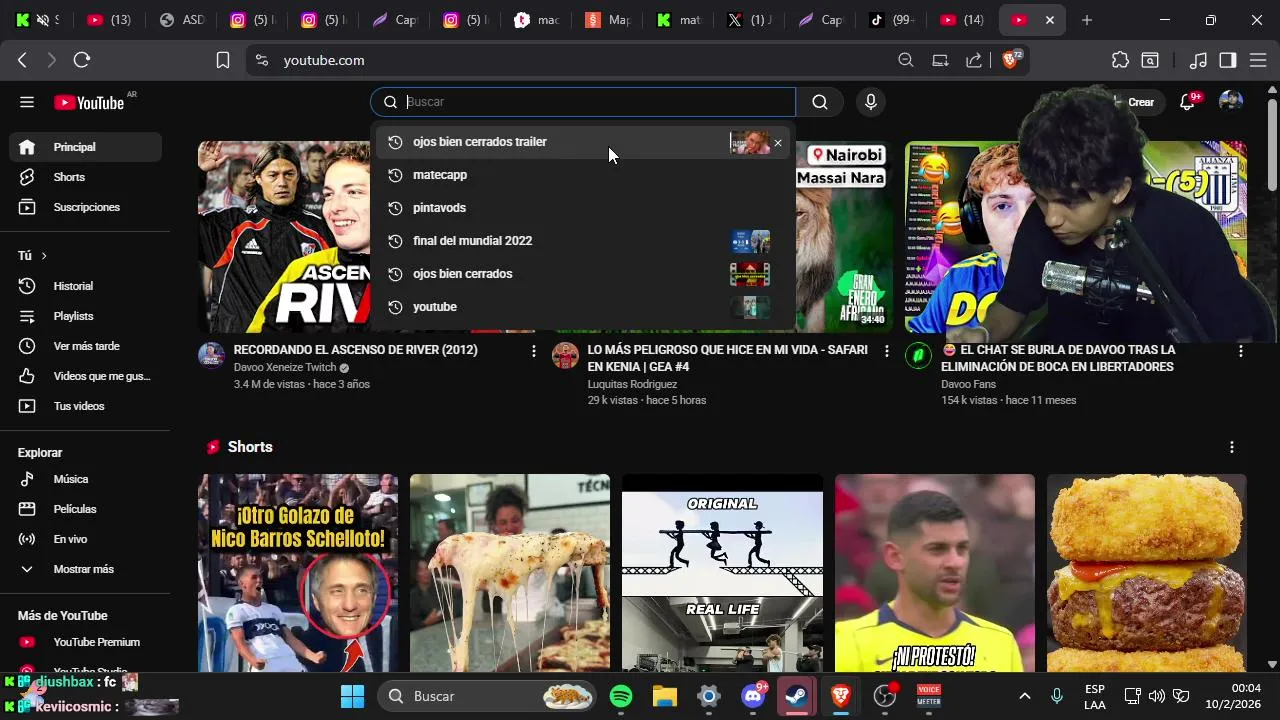
Task: Reload the page
Action: pyautogui.click(x=82, y=60)
